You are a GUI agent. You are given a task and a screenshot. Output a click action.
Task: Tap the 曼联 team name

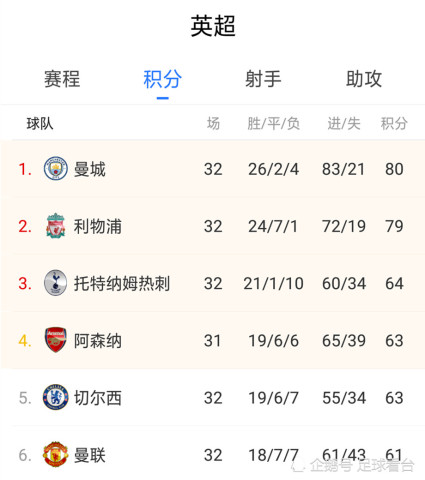tap(90, 455)
